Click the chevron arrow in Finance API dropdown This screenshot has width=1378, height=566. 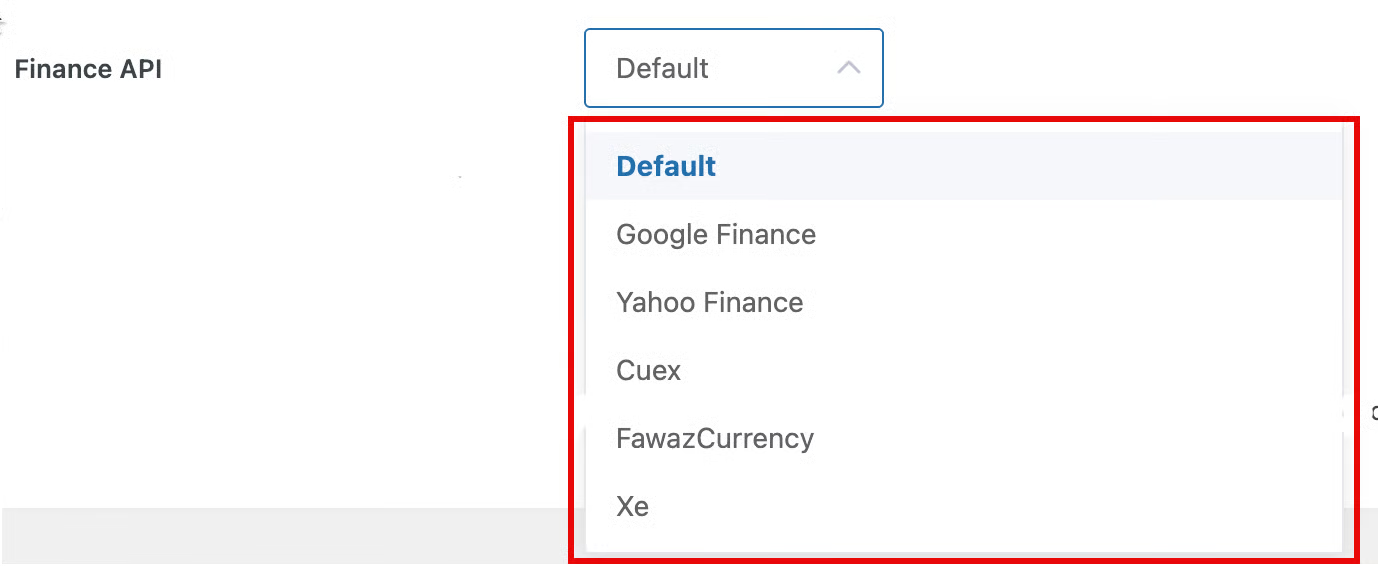pyautogui.click(x=848, y=68)
